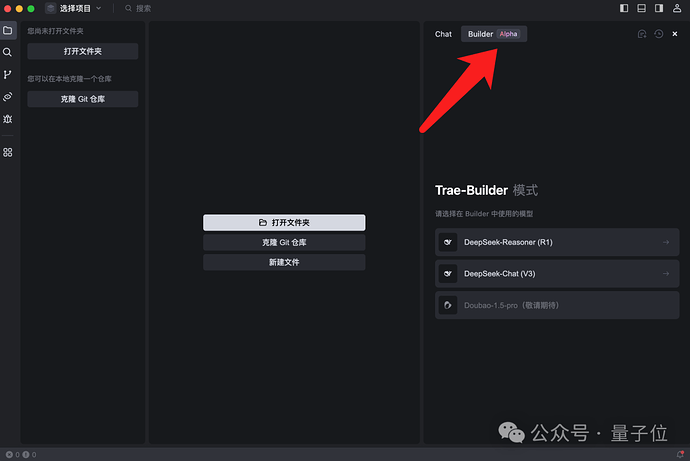Open errors and warnings status bar indicator
The image size is (690, 461).
click(21, 454)
